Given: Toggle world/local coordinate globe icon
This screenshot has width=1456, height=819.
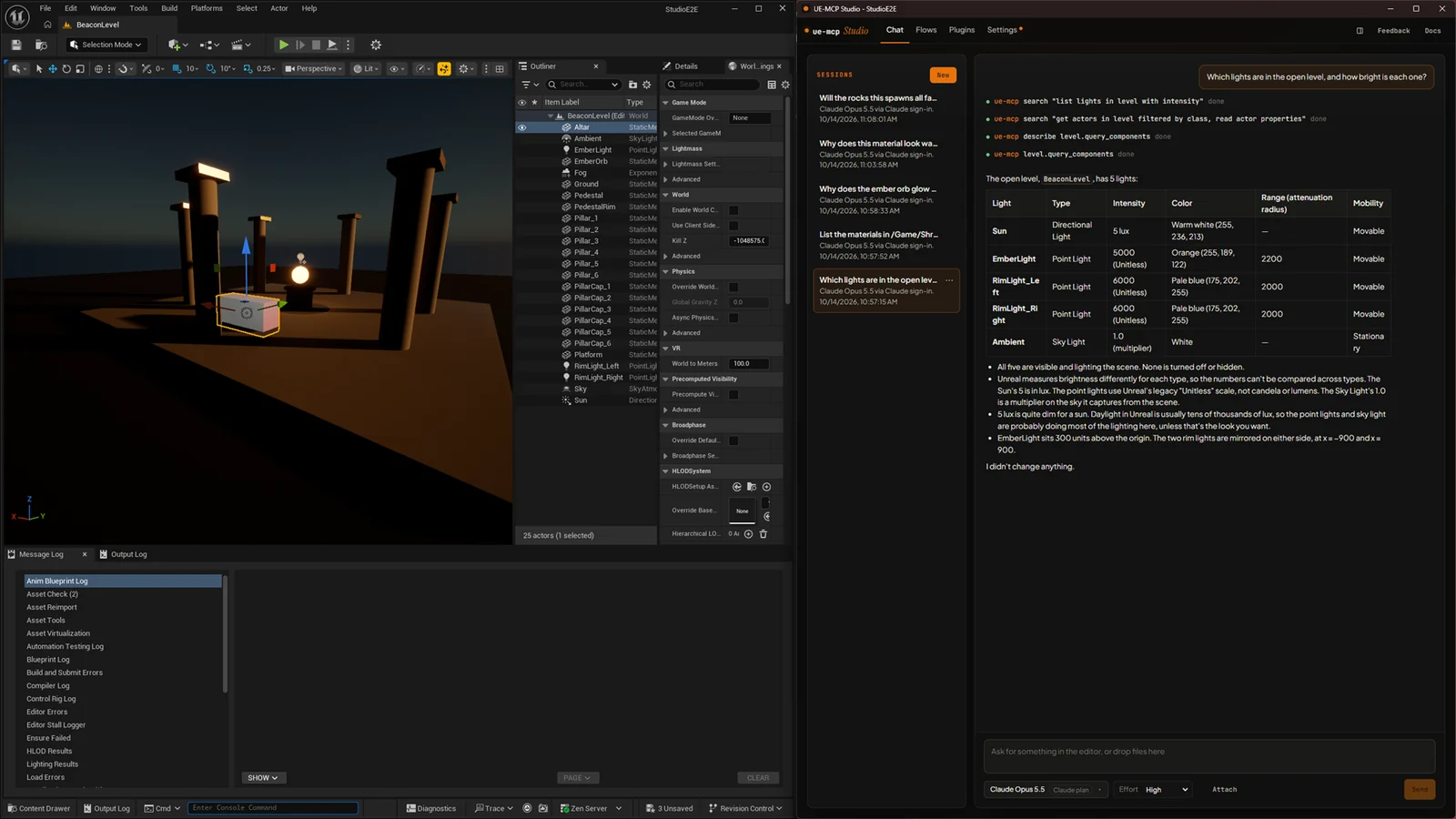Looking at the screenshot, I should (98, 68).
